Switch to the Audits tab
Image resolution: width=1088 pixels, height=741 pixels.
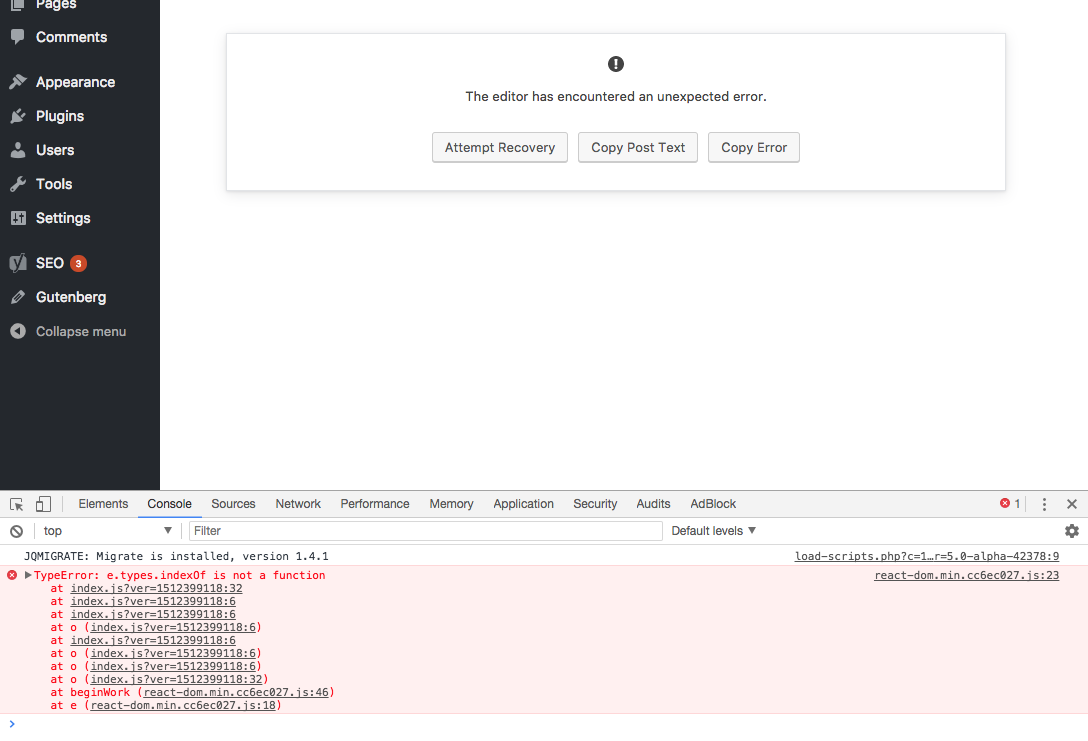653,504
